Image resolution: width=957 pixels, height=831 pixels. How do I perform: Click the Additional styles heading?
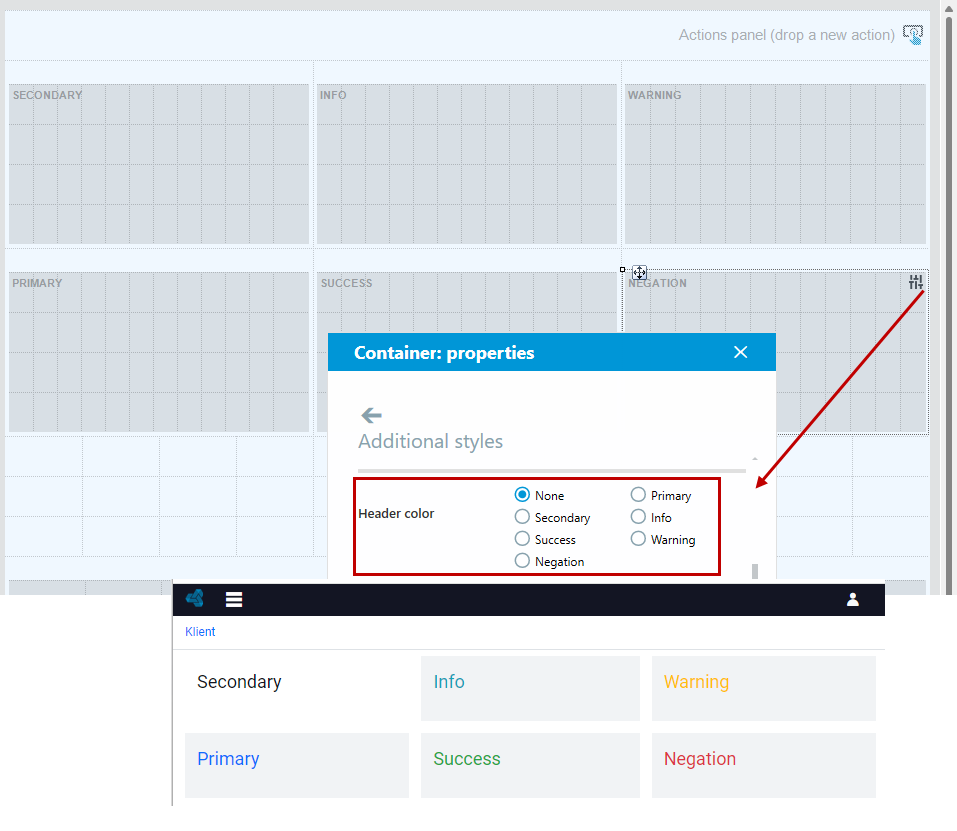click(430, 441)
